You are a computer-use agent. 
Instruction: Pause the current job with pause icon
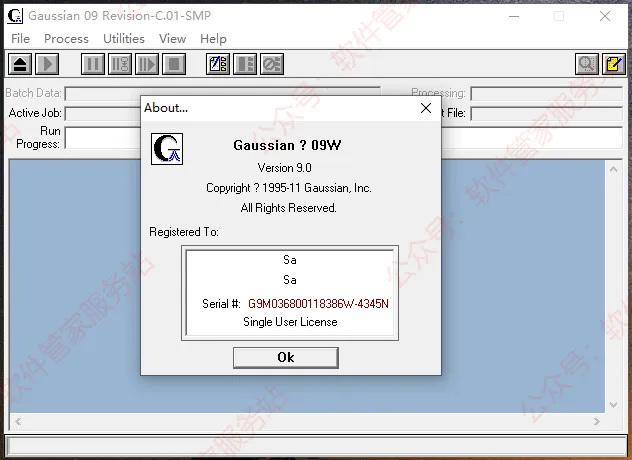[x=93, y=64]
